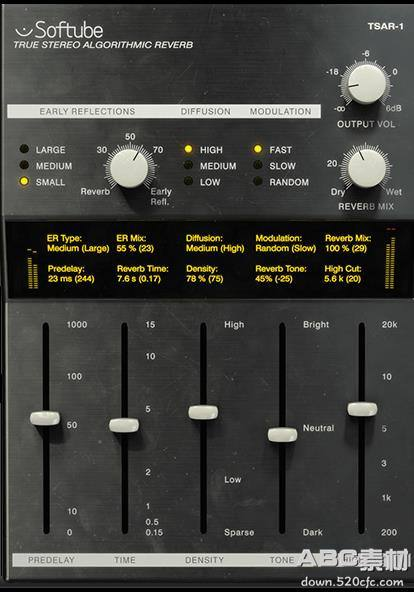The width and height of the screenshot is (414, 592).
Task: Choose SLOW modulation
Action: [x=258, y=165]
